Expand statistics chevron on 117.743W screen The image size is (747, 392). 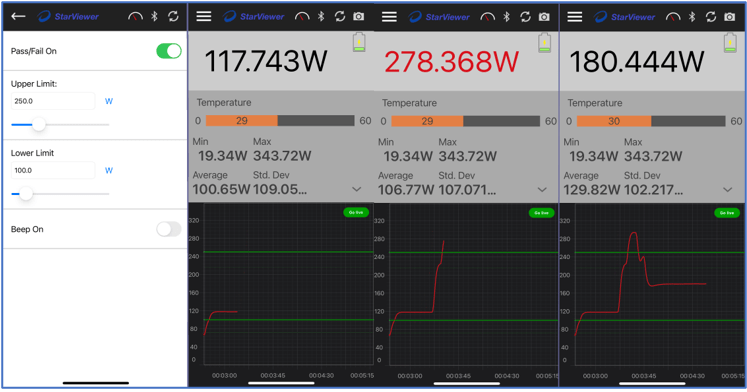click(356, 189)
